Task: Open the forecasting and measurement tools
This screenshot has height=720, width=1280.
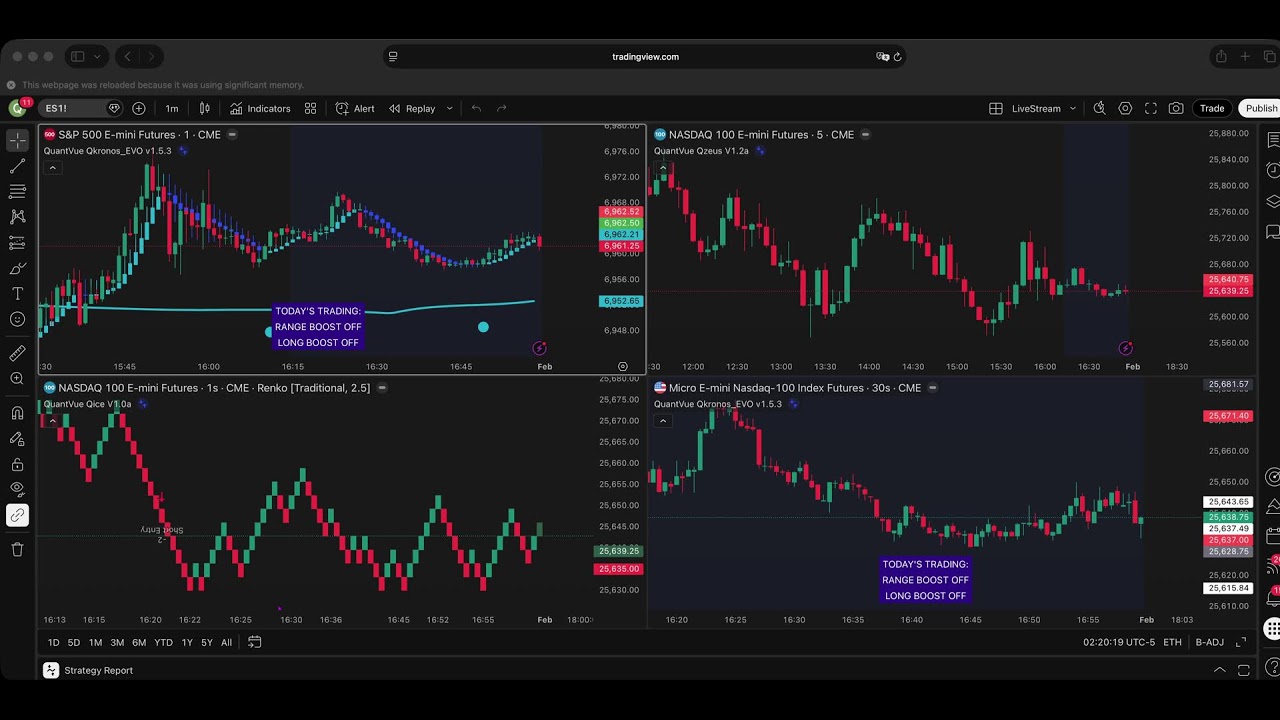Action: point(17,243)
